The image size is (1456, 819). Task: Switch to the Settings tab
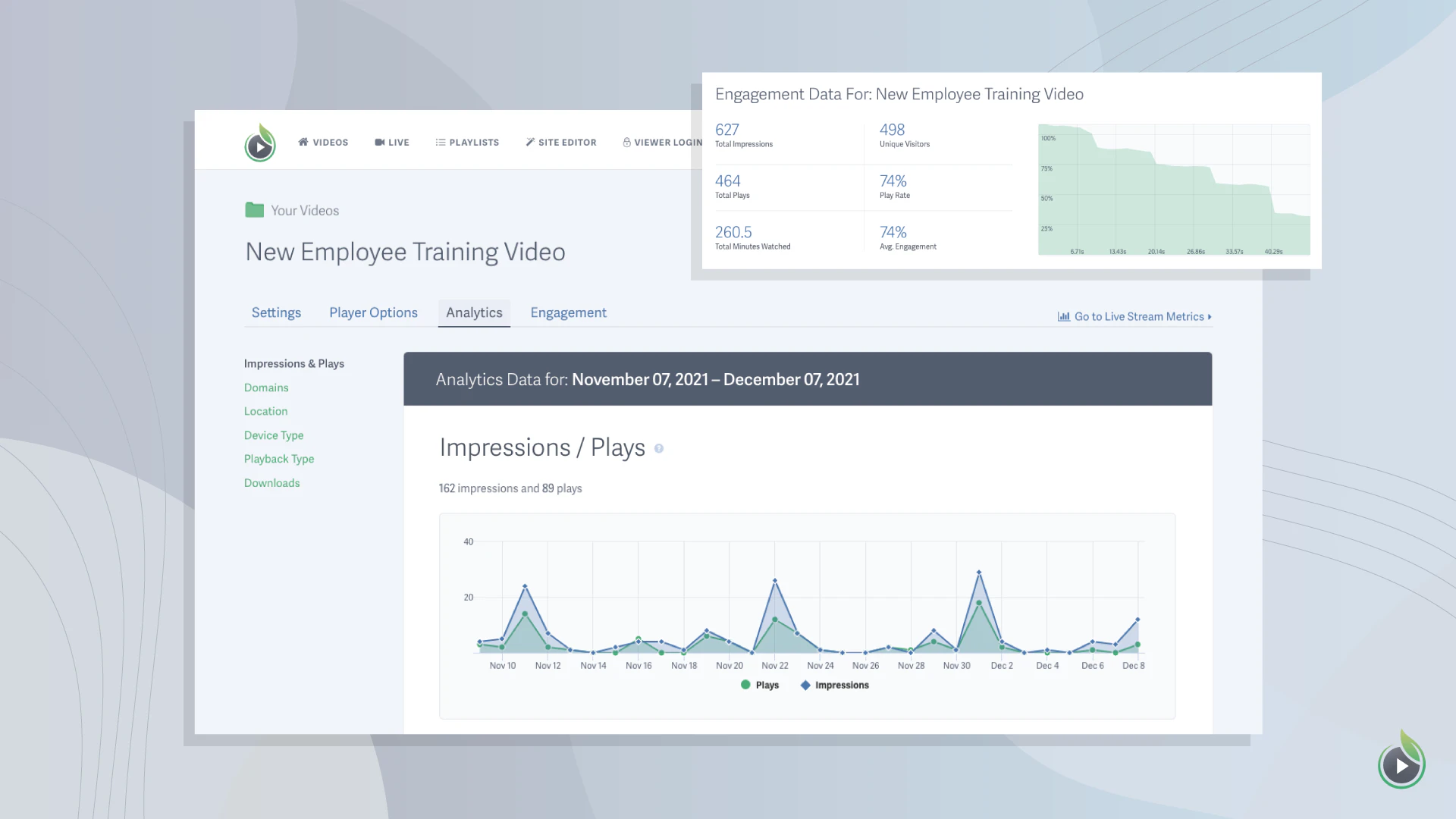click(x=276, y=312)
